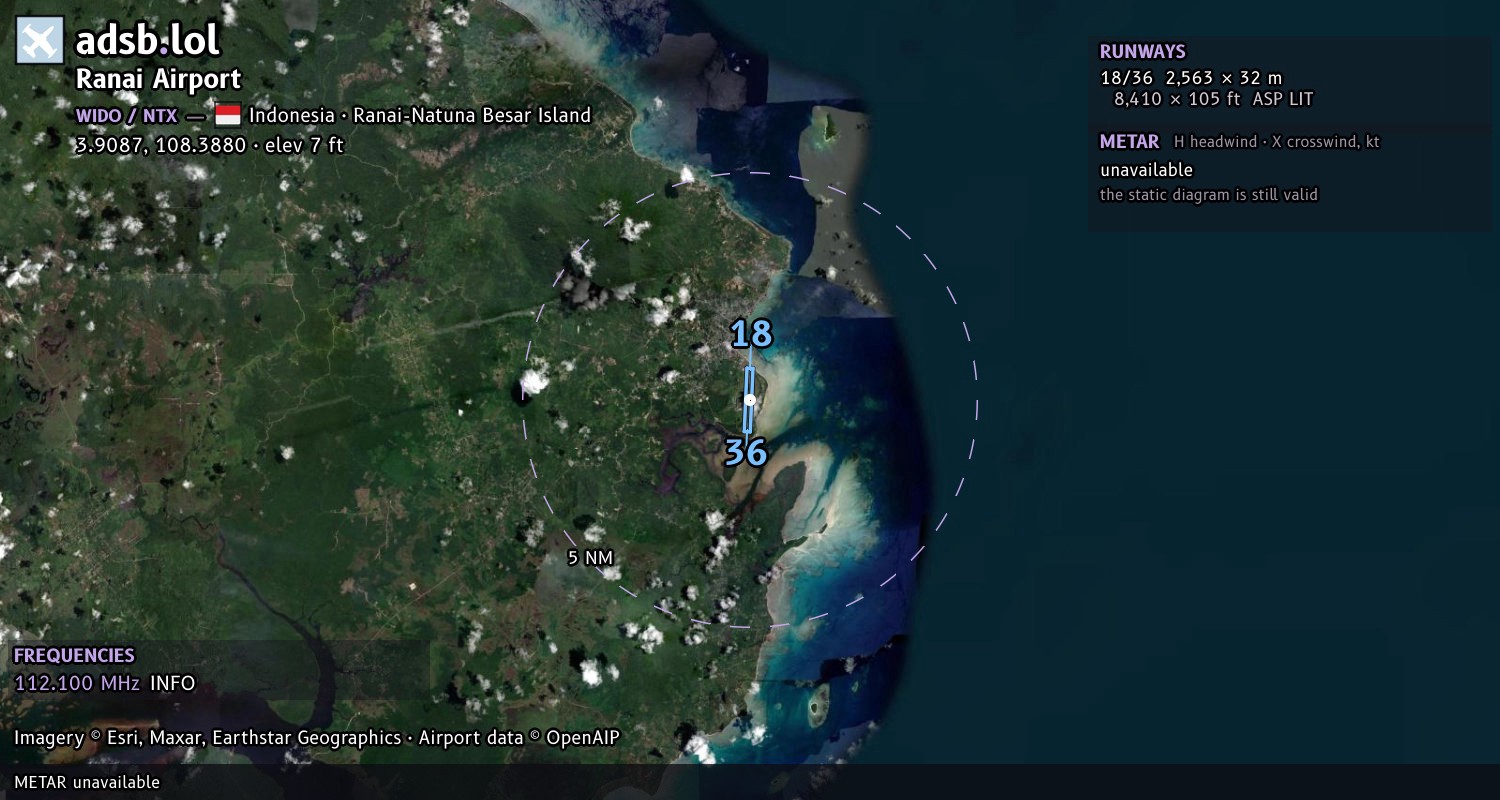Image resolution: width=1500 pixels, height=800 pixels.
Task: Click the 'adsb.lol' title text
Action: click(148, 41)
